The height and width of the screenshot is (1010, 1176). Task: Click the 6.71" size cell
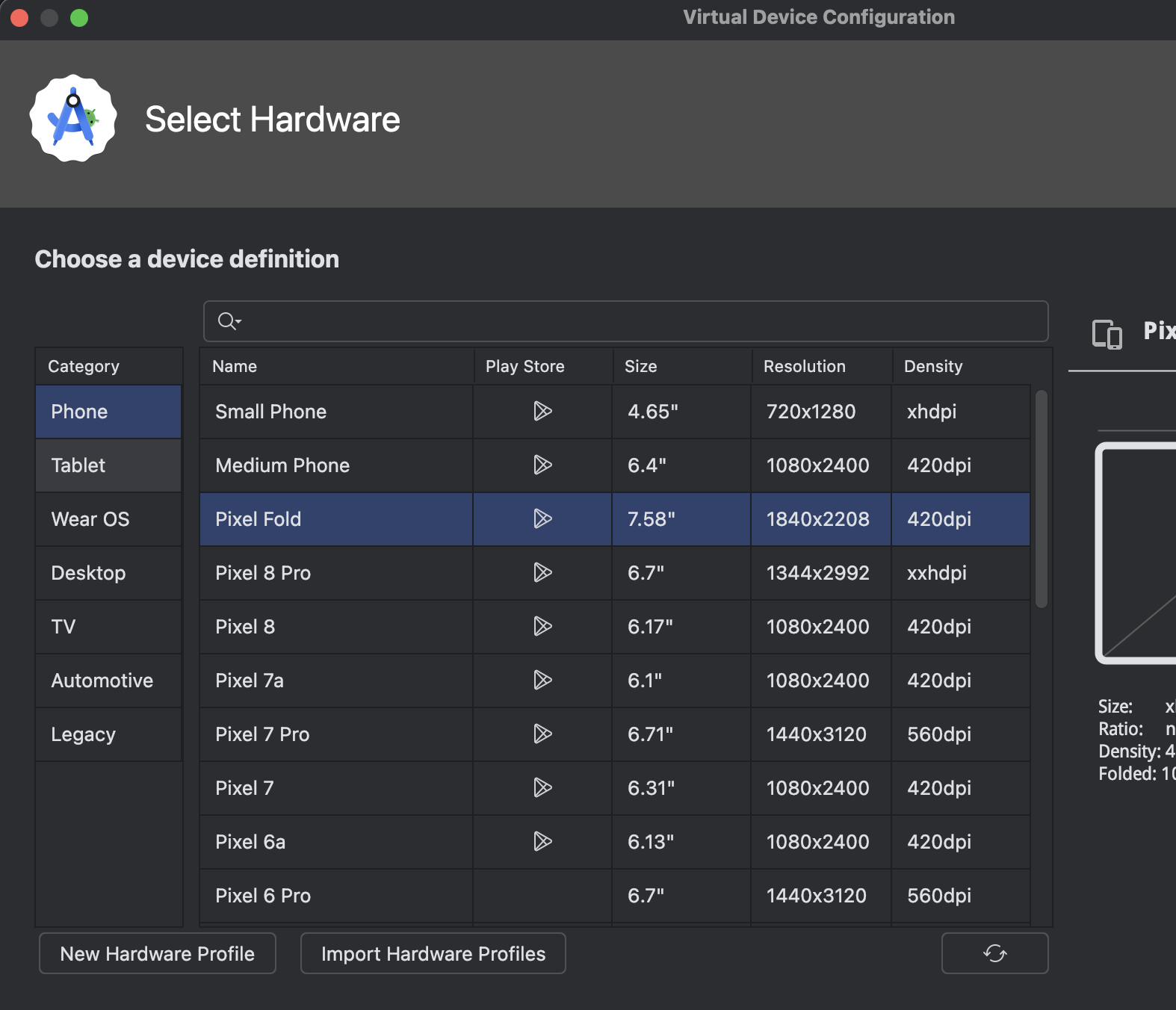[x=681, y=734]
